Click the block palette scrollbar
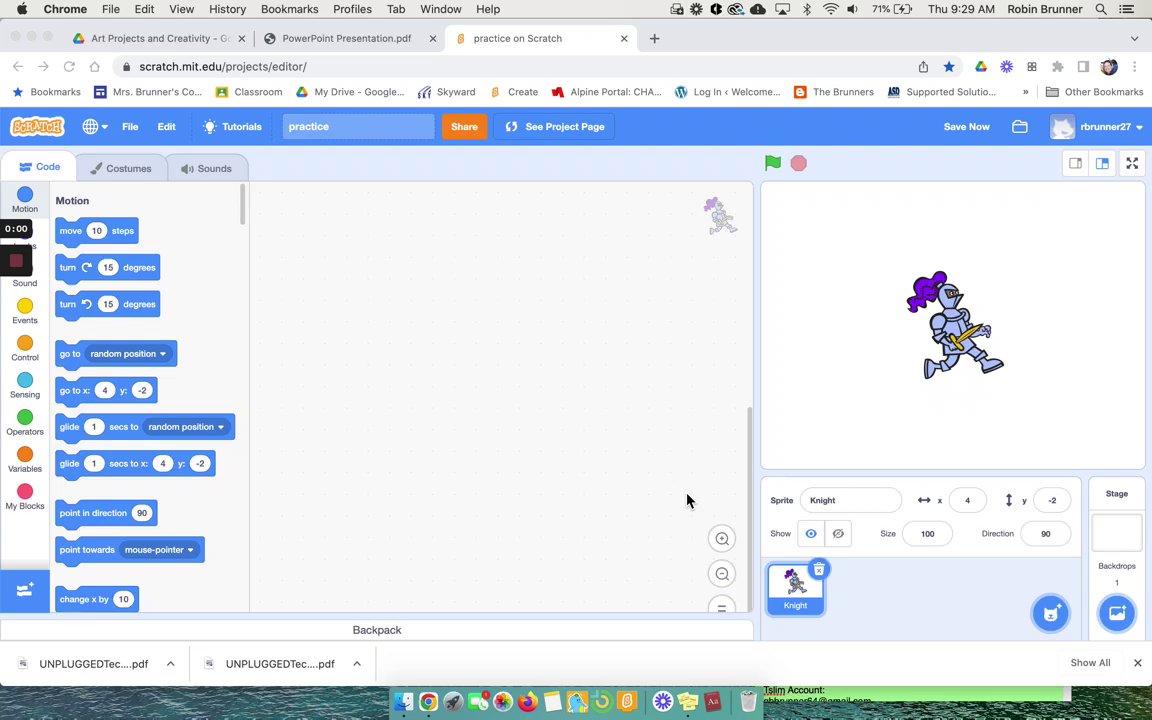The width and height of the screenshot is (1152, 720). (242, 204)
